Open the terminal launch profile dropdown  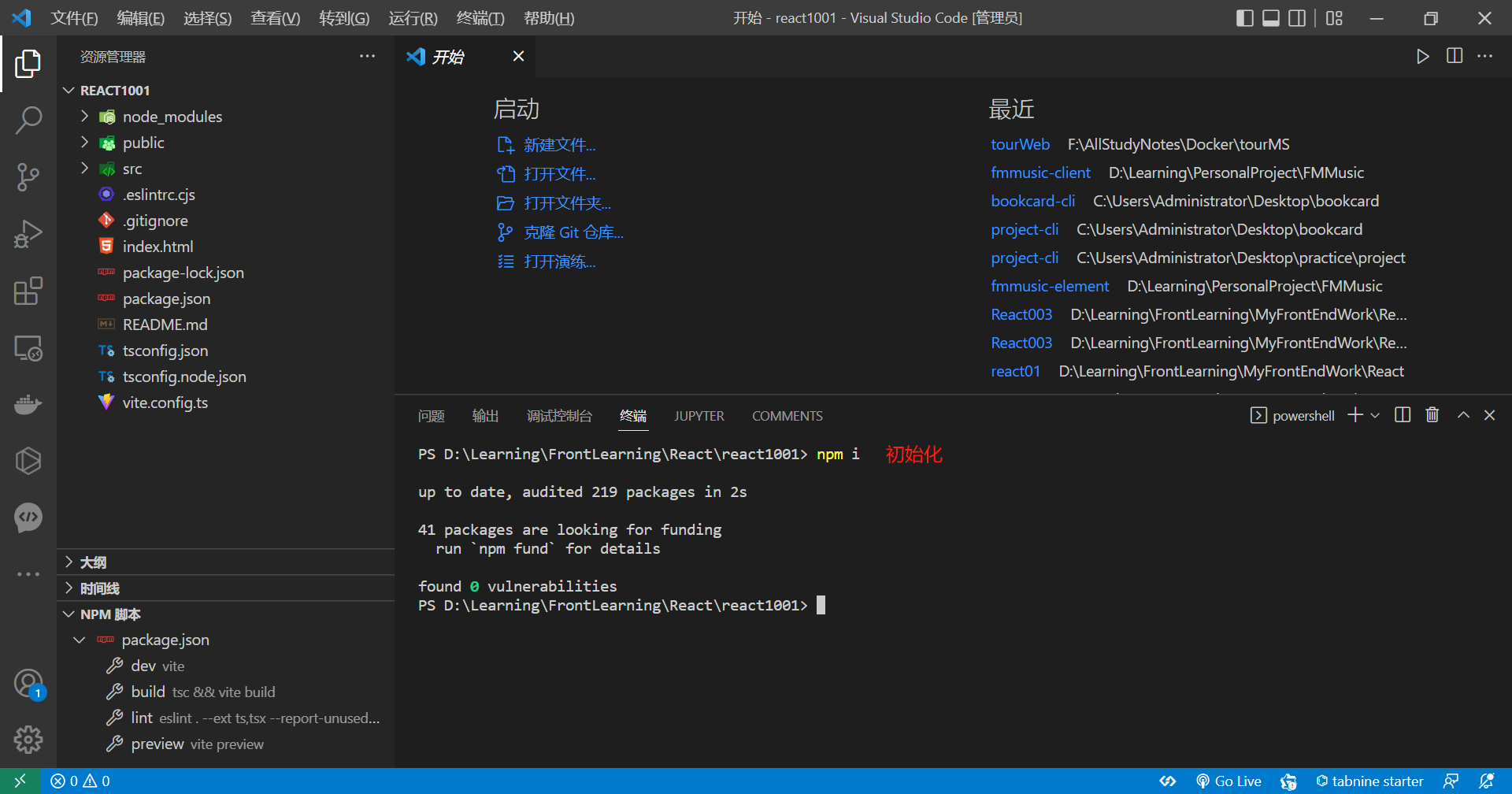[x=1375, y=415]
